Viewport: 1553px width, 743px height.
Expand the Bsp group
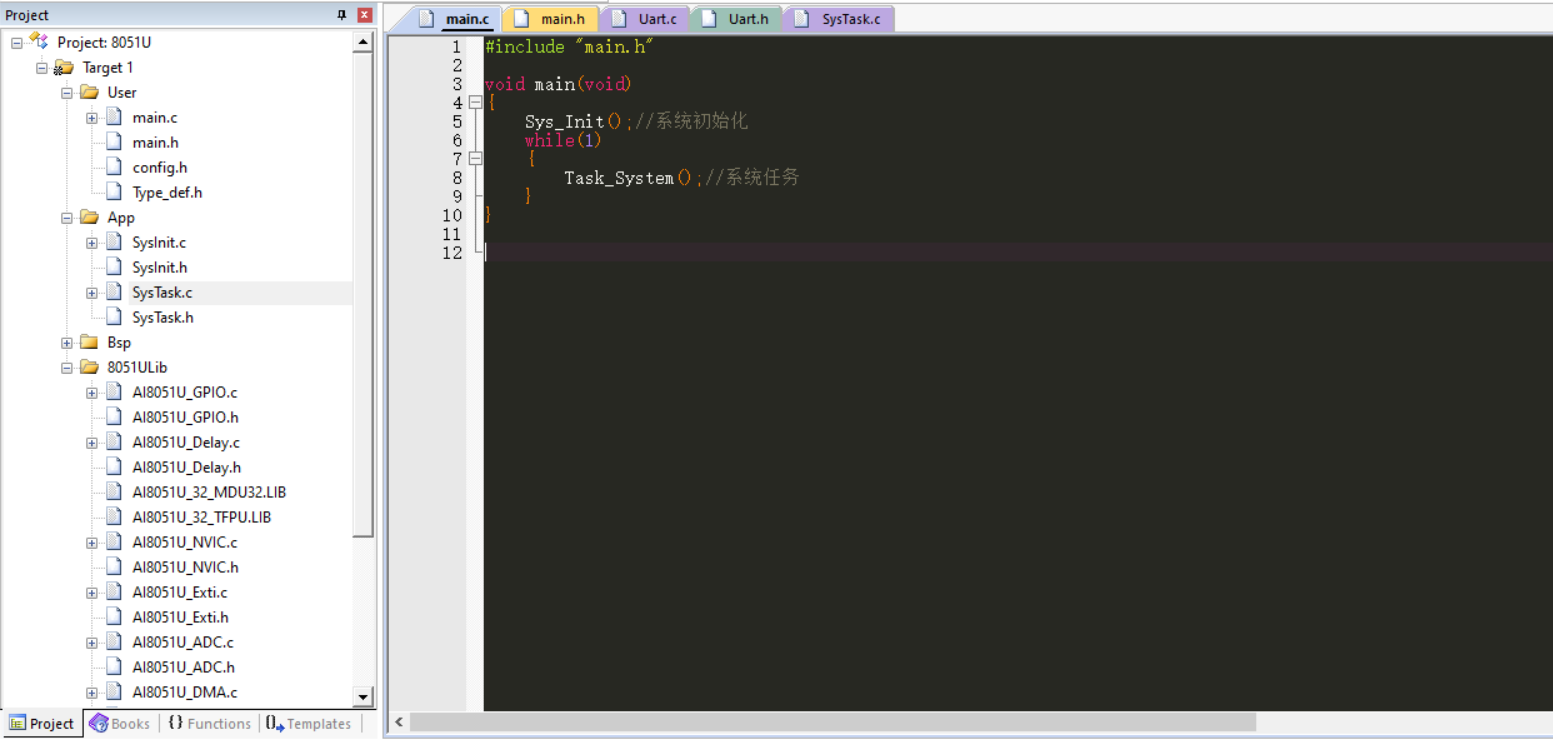point(67,343)
